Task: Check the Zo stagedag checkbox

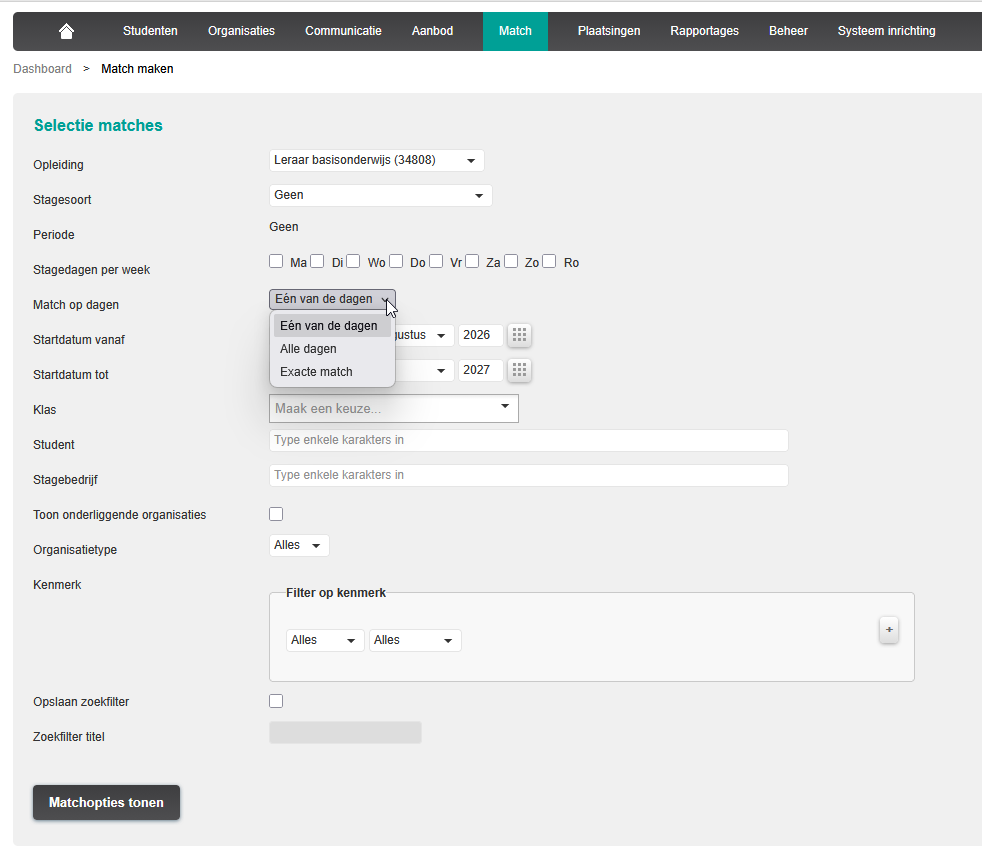Action: click(511, 261)
